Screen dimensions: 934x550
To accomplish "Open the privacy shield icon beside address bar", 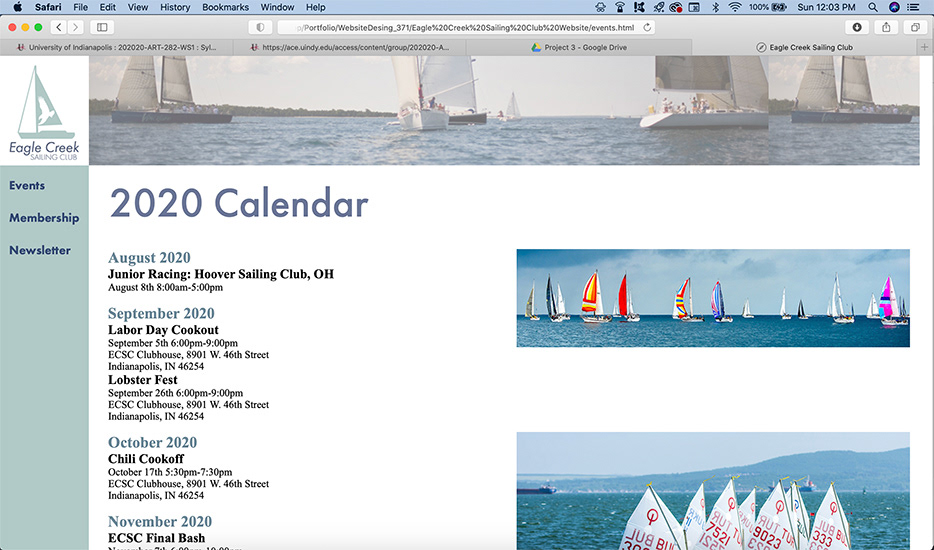I will point(260,27).
